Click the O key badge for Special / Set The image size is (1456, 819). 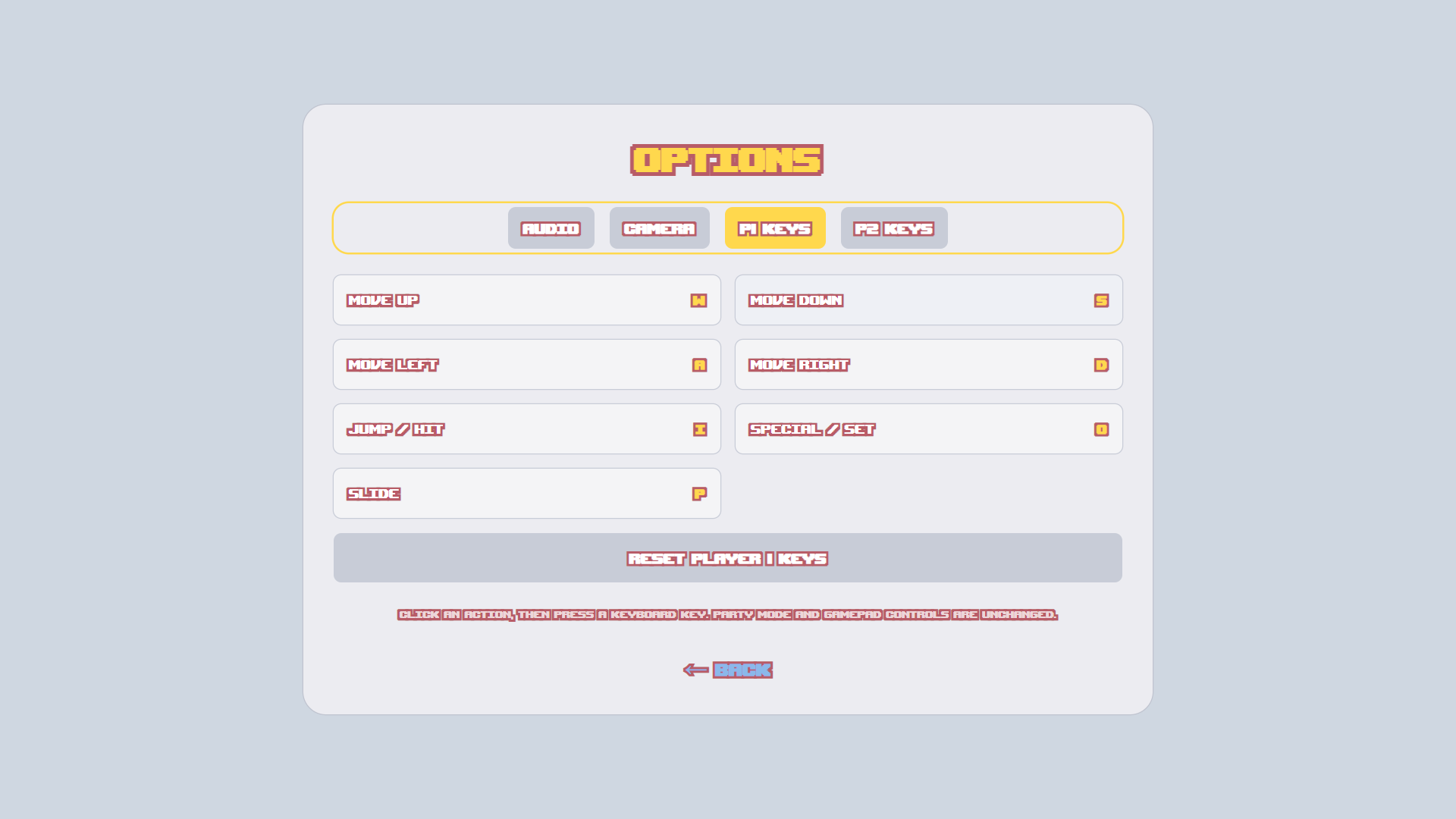click(x=1101, y=429)
